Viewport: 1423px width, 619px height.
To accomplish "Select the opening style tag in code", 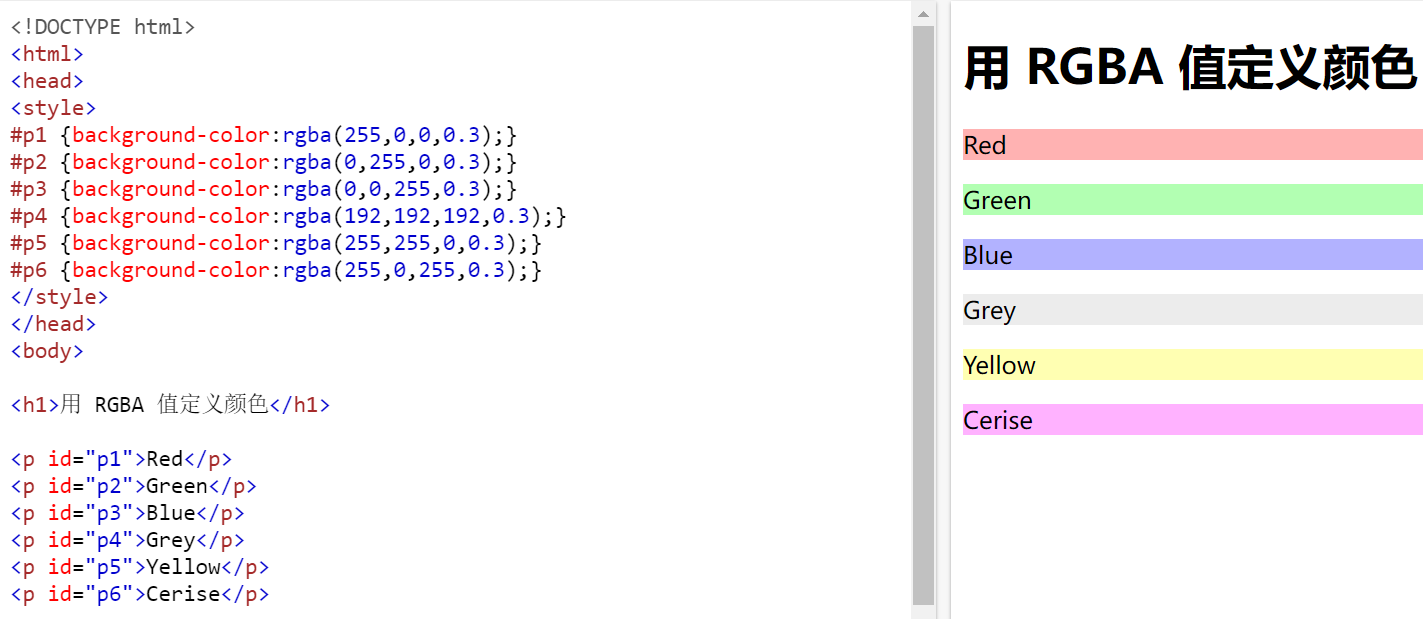I will tap(52, 107).
